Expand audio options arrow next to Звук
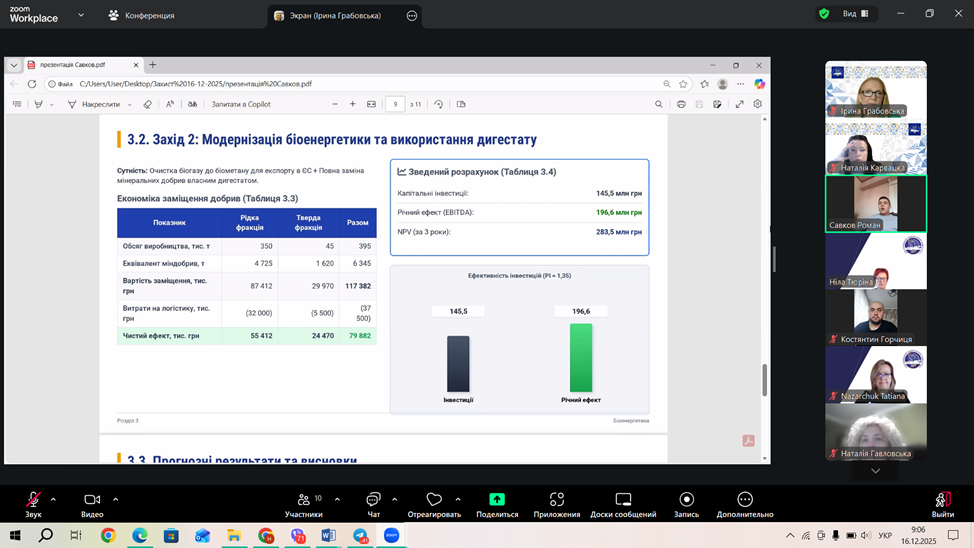 click(x=53, y=499)
